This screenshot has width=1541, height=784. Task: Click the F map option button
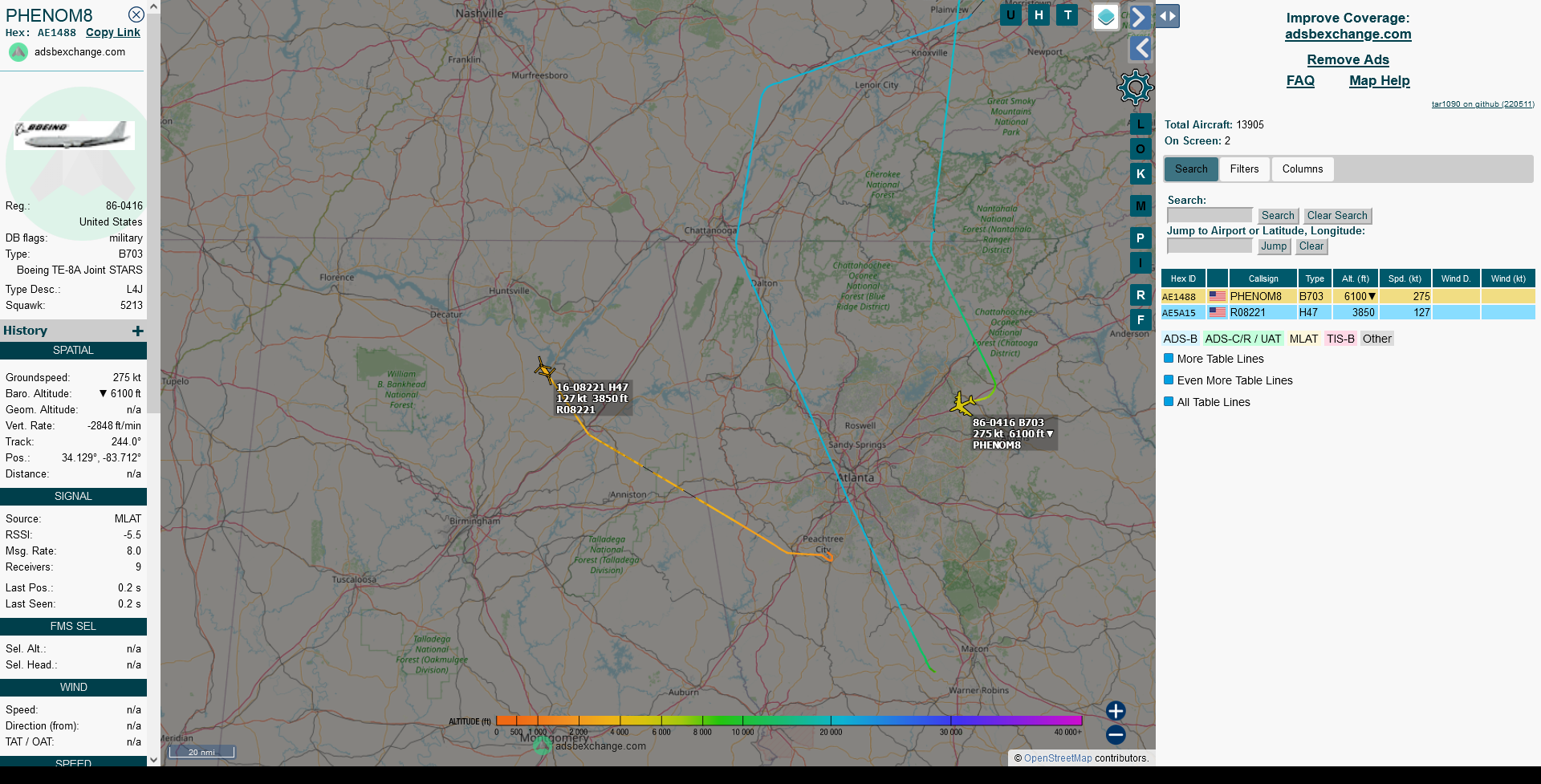(1141, 320)
